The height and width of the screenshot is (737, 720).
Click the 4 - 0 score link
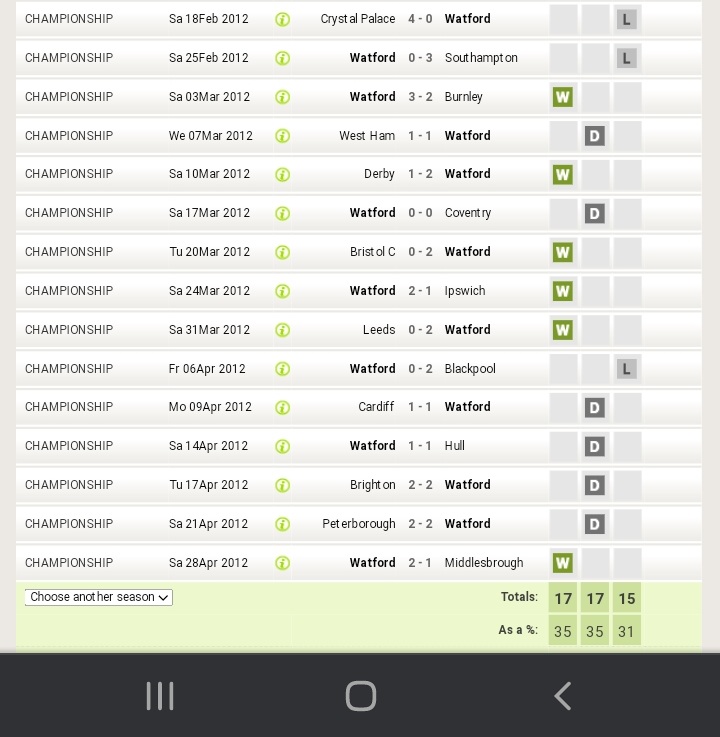pyautogui.click(x=420, y=19)
